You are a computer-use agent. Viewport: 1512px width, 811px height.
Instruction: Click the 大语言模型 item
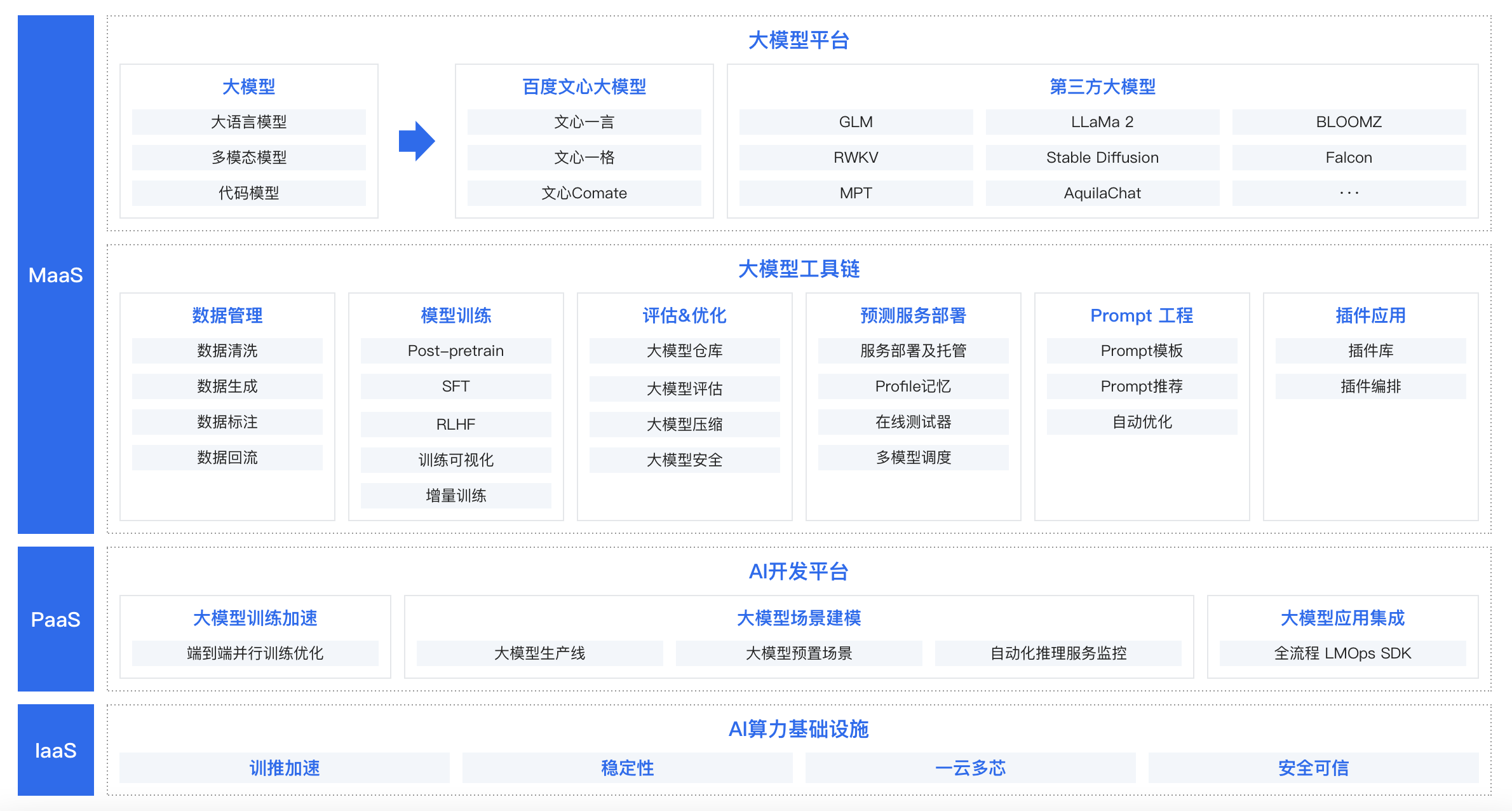point(249,122)
